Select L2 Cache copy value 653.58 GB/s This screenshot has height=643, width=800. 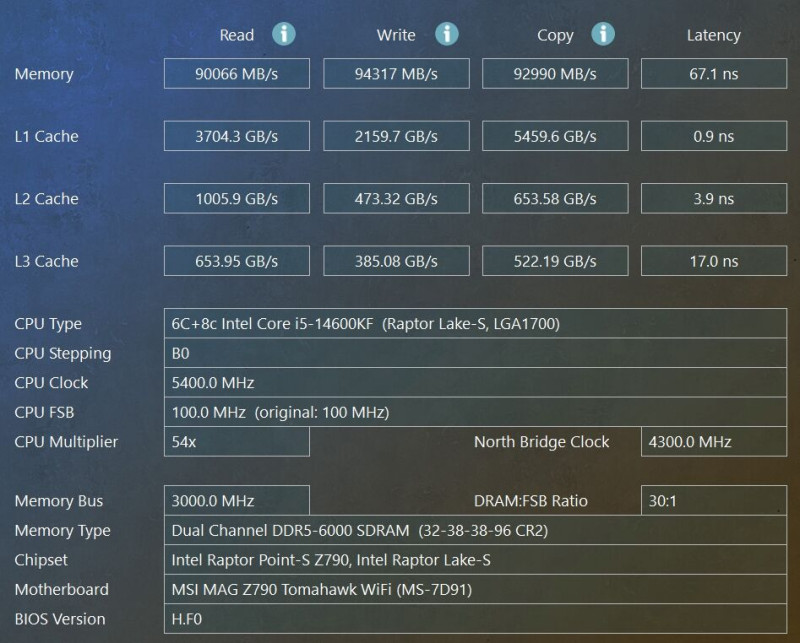pyautogui.click(x=555, y=199)
